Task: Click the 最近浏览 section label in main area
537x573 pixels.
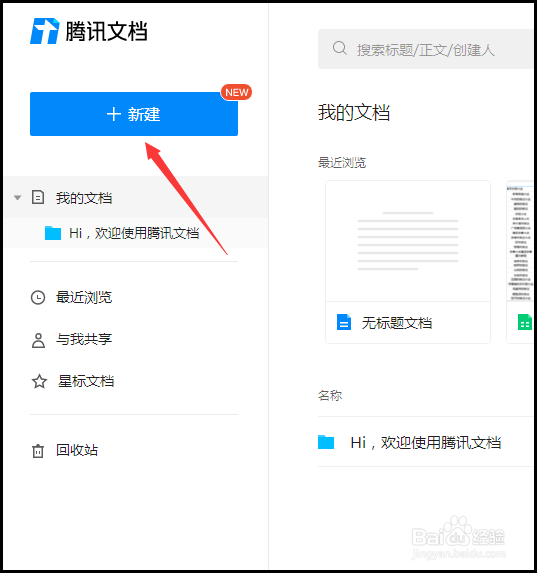Action: [342, 163]
